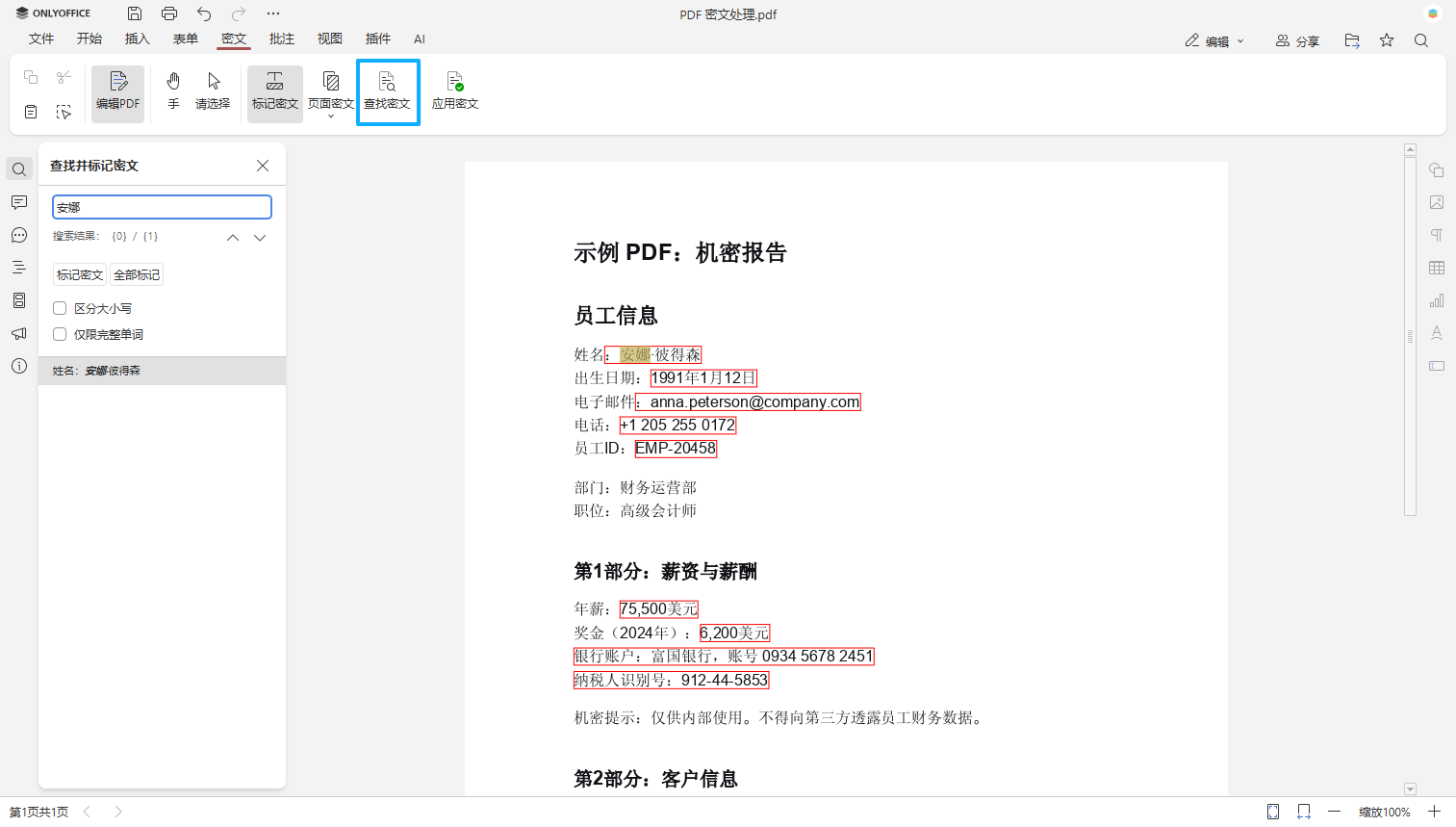This screenshot has height=827, width=1456.
Task: Select the 请选择 pointer tool
Action: (x=213, y=92)
